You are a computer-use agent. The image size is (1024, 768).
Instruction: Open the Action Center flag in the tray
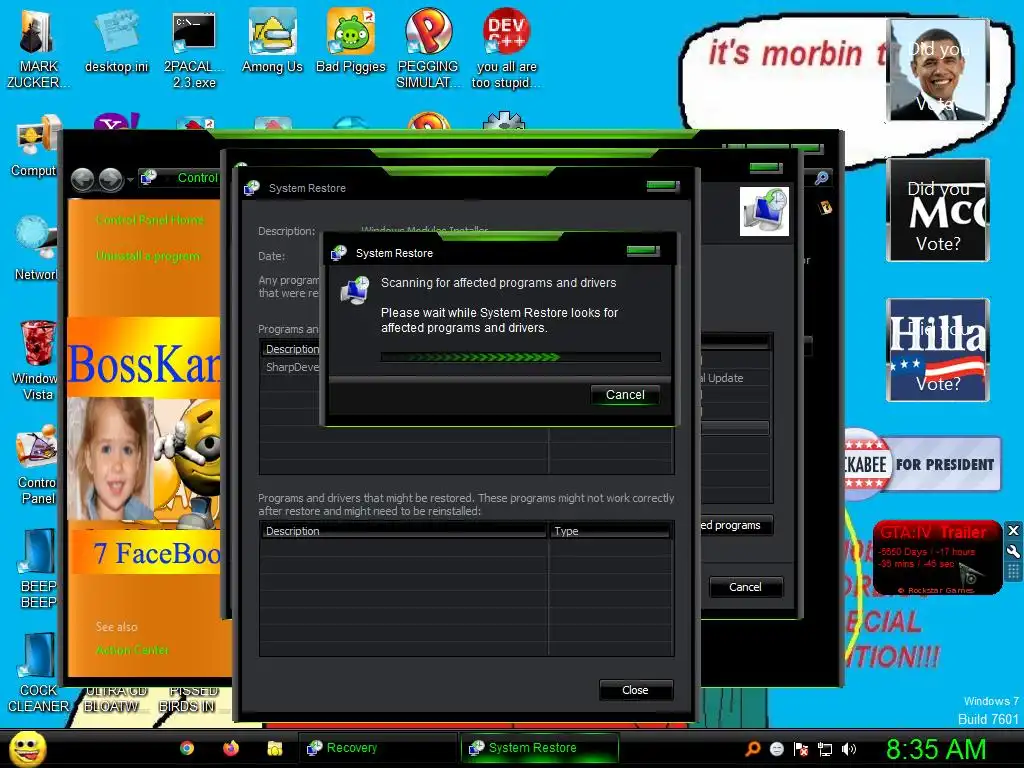tap(801, 749)
